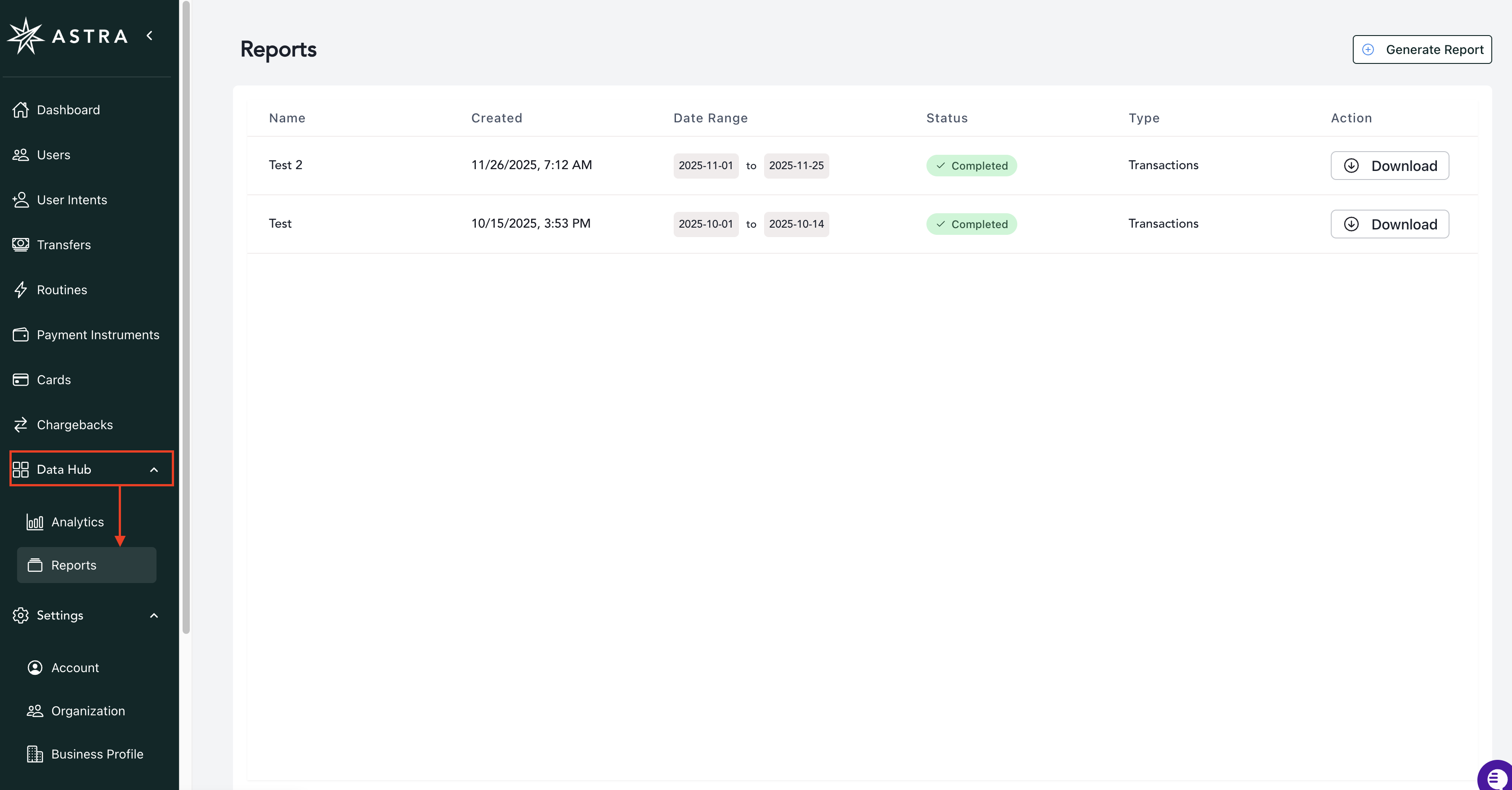Open the Cards page
The height and width of the screenshot is (790, 1512).
pyautogui.click(x=54, y=380)
